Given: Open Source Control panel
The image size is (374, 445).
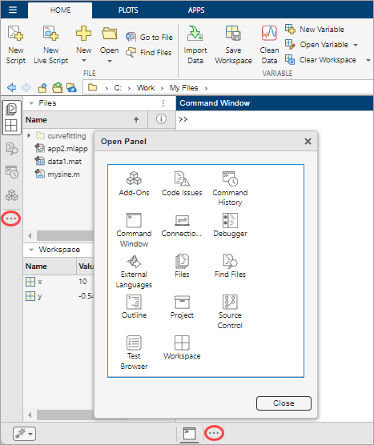Looking at the screenshot, I should tap(230, 311).
